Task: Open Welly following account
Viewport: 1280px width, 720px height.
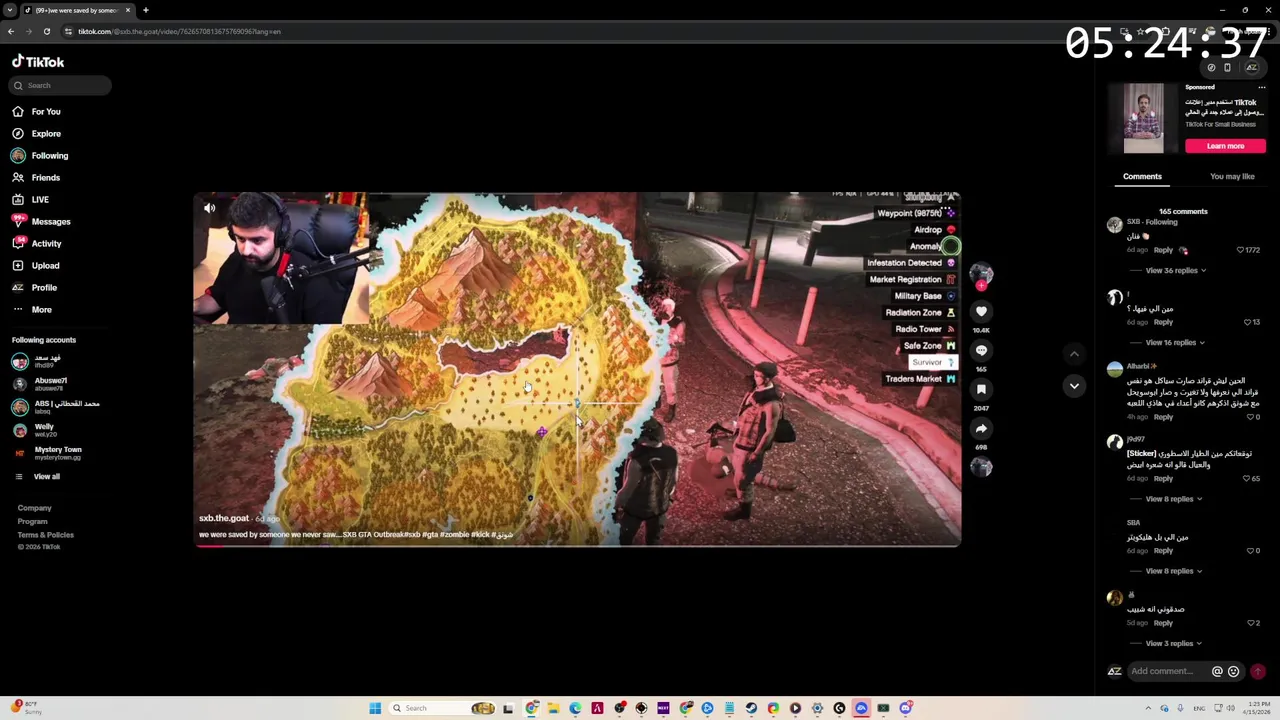Action: 44,429
